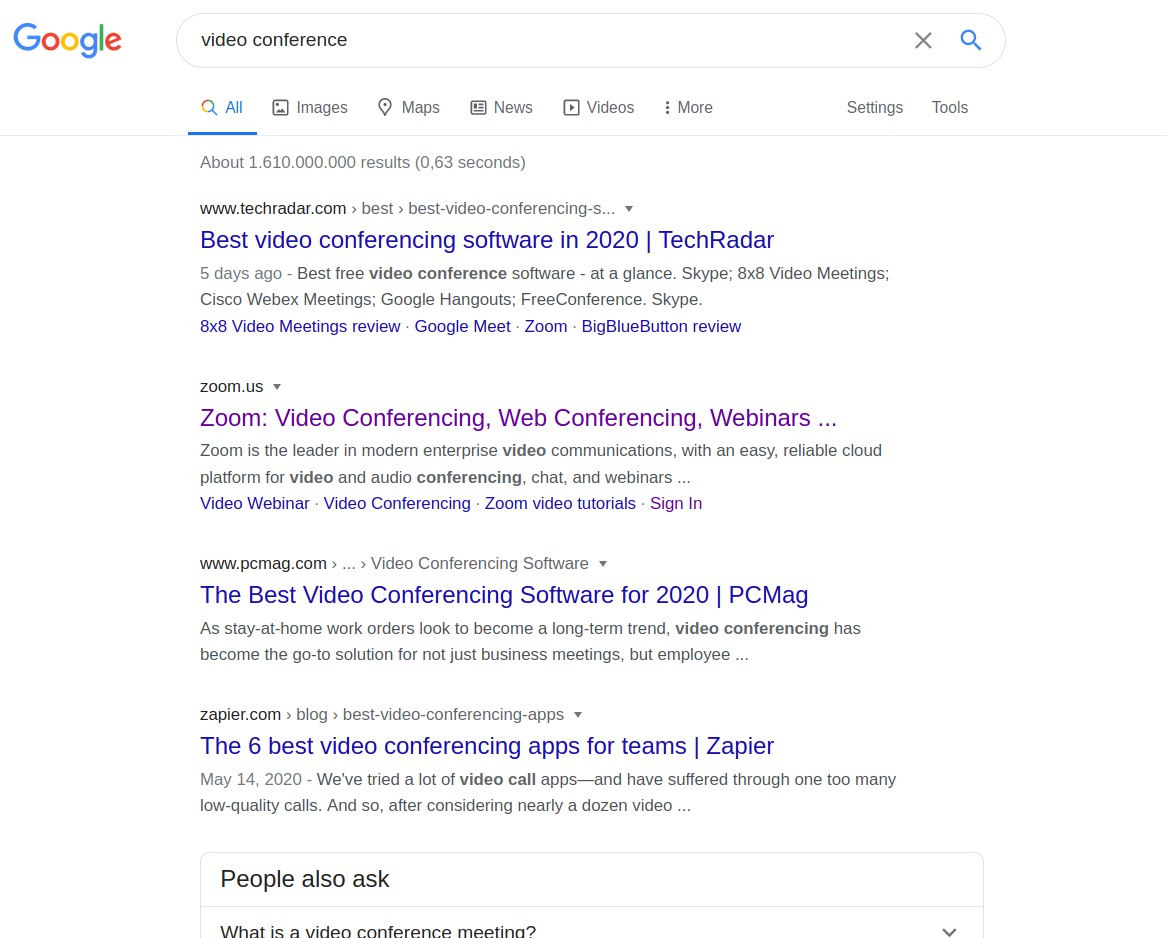Screen dimensions: 1167x938
Task: Expand the techradar.com result dropdown arrow
Action: point(629,209)
